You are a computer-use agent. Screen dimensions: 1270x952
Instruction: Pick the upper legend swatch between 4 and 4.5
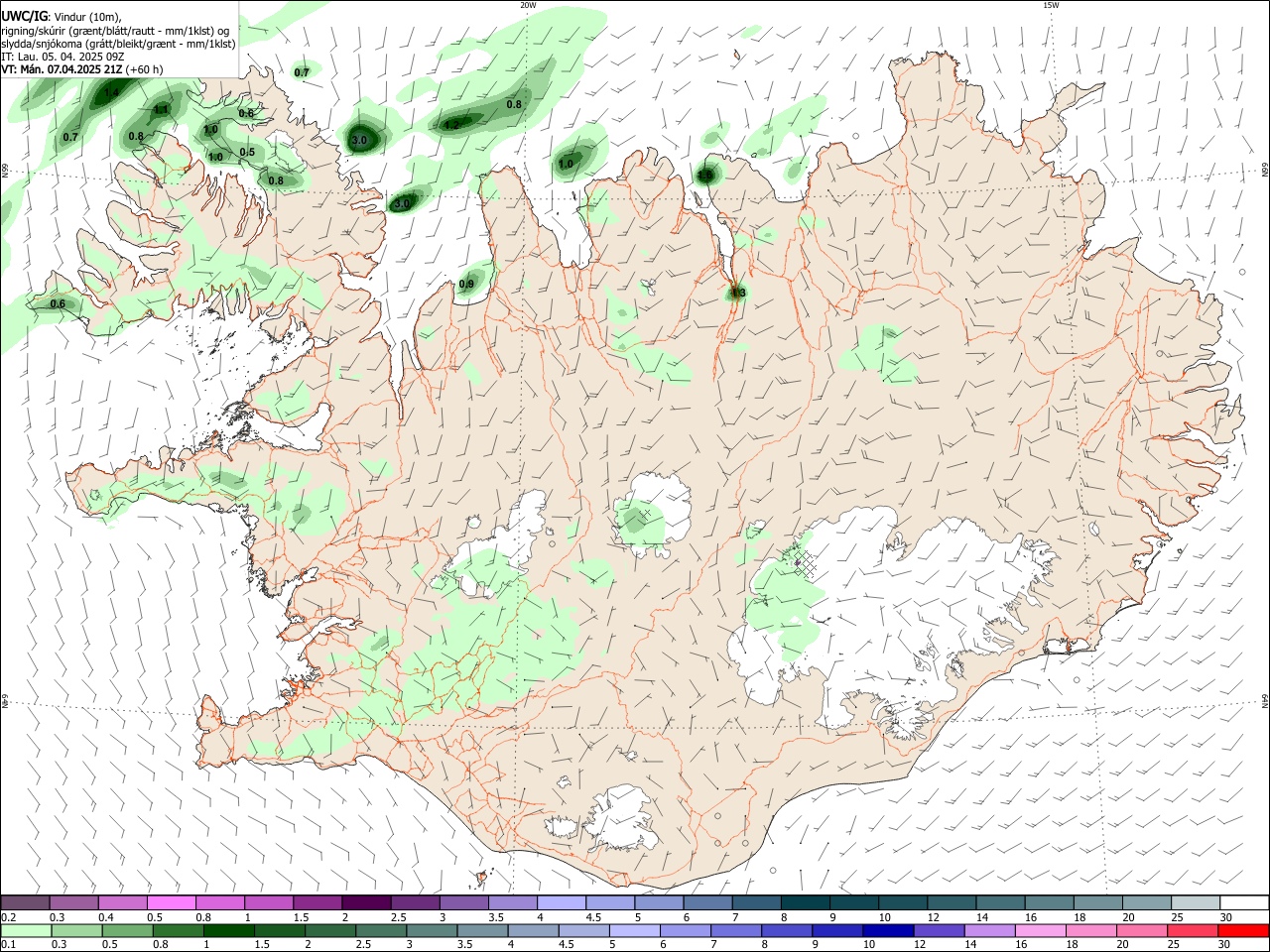click(x=560, y=902)
